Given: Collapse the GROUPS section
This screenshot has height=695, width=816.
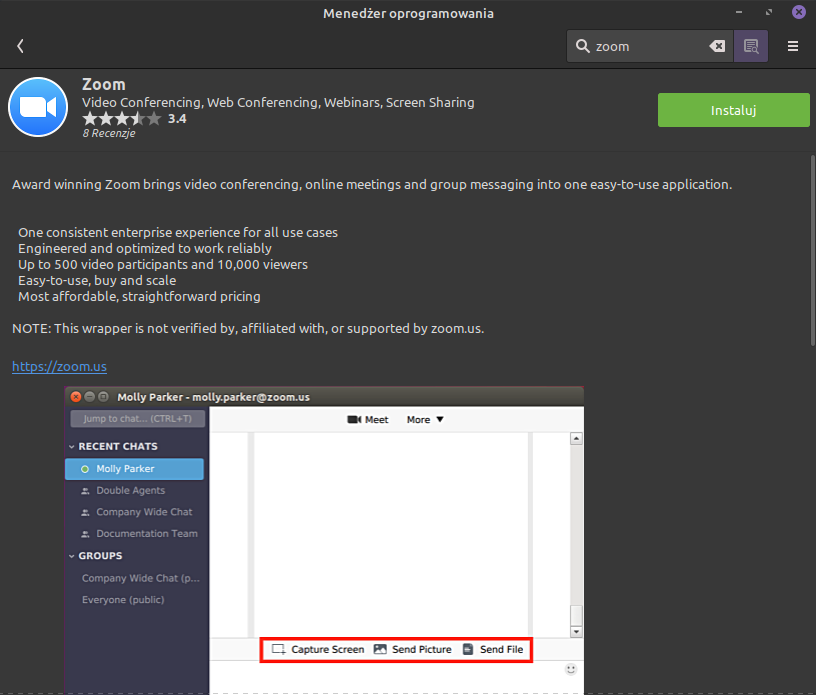Looking at the screenshot, I should tap(72, 556).
